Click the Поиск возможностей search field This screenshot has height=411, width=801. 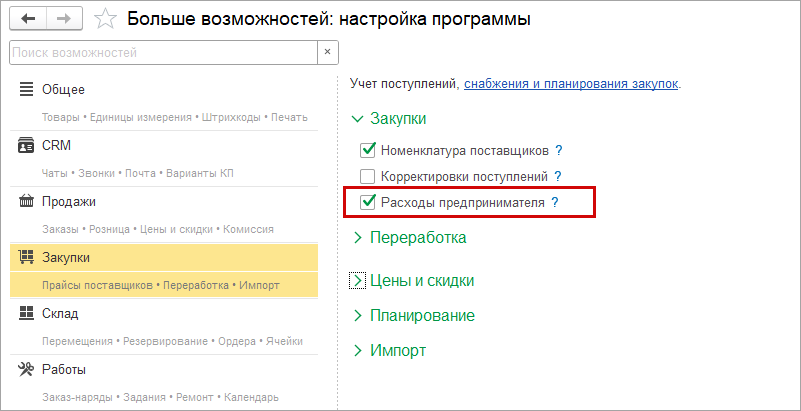coord(160,51)
